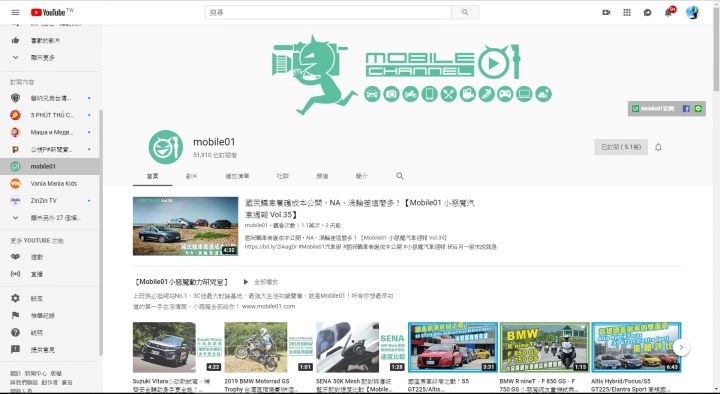The image size is (720, 394).
Task: Open Mobile01 official site banner link
Action: point(653,109)
